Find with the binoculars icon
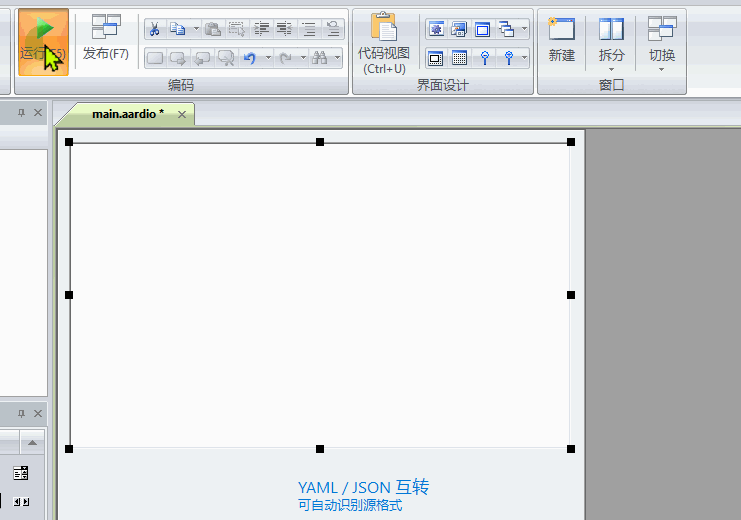The width and height of the screenshot is (741, 520). click(x=320, y=58)
